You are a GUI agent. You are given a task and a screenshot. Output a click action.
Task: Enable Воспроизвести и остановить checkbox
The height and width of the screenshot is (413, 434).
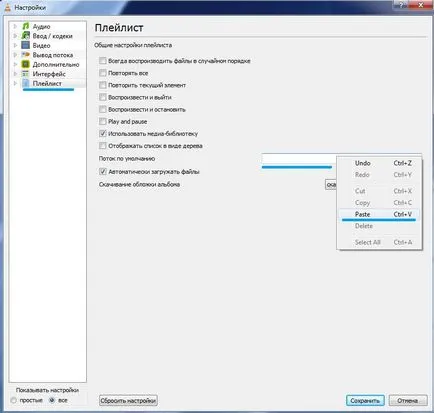tap(103, 109)
